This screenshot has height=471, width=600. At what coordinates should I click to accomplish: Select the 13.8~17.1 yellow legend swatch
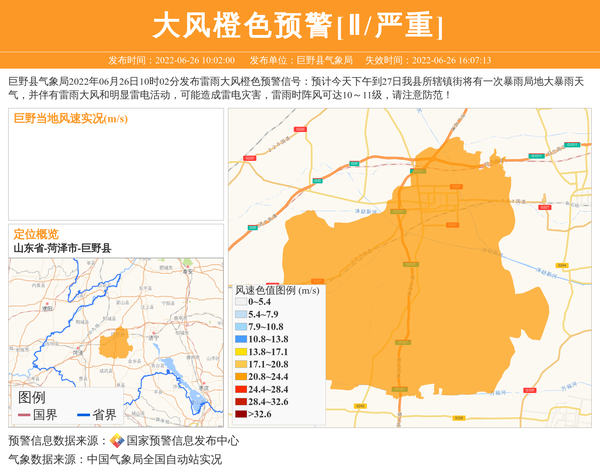tap(240, 352)
